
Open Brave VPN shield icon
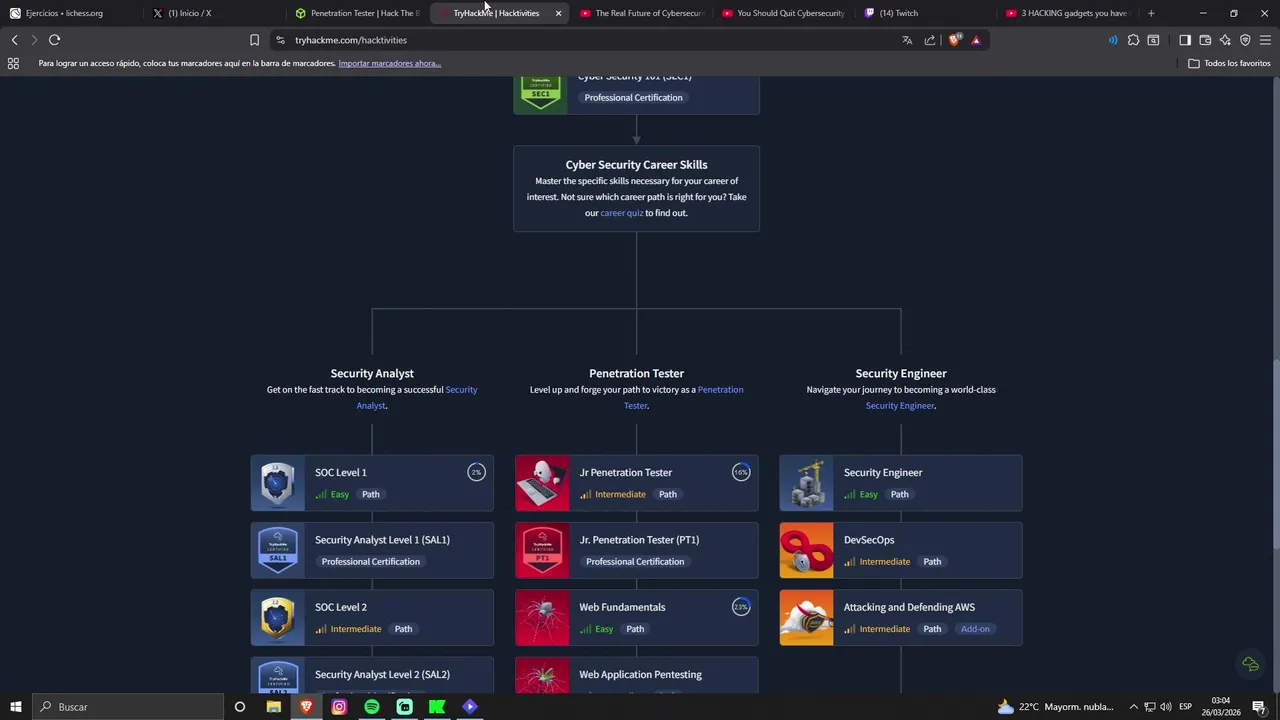1245,40
